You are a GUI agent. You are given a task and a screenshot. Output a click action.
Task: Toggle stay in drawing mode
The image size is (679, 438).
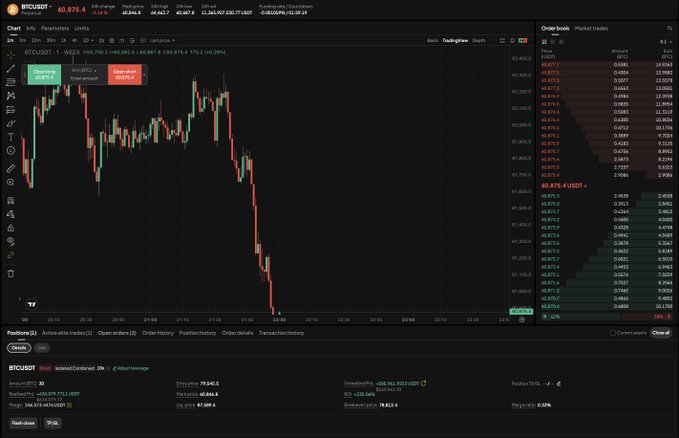(x=11, y=214)
